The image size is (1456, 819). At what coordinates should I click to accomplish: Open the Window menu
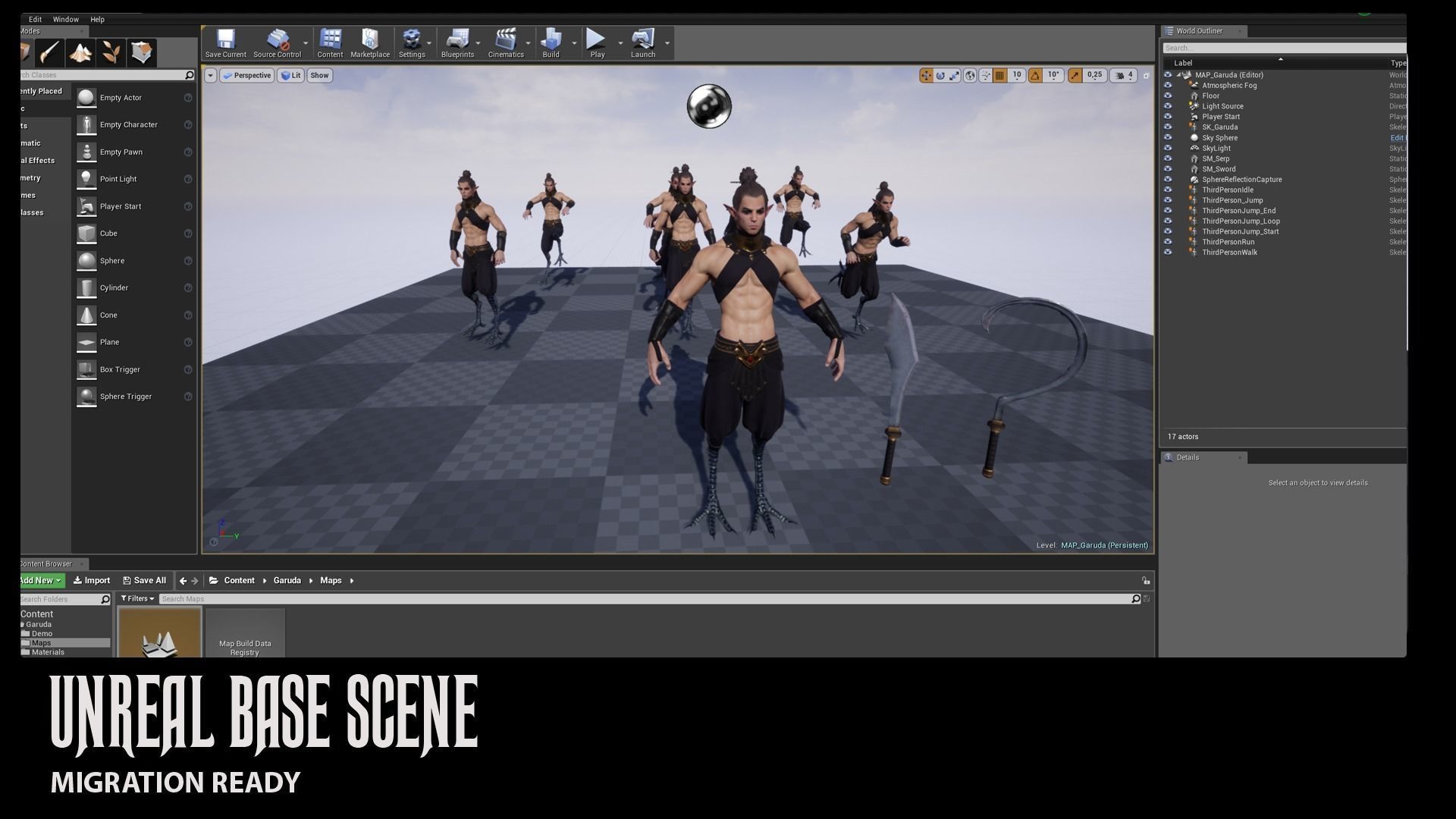point(65,19)
